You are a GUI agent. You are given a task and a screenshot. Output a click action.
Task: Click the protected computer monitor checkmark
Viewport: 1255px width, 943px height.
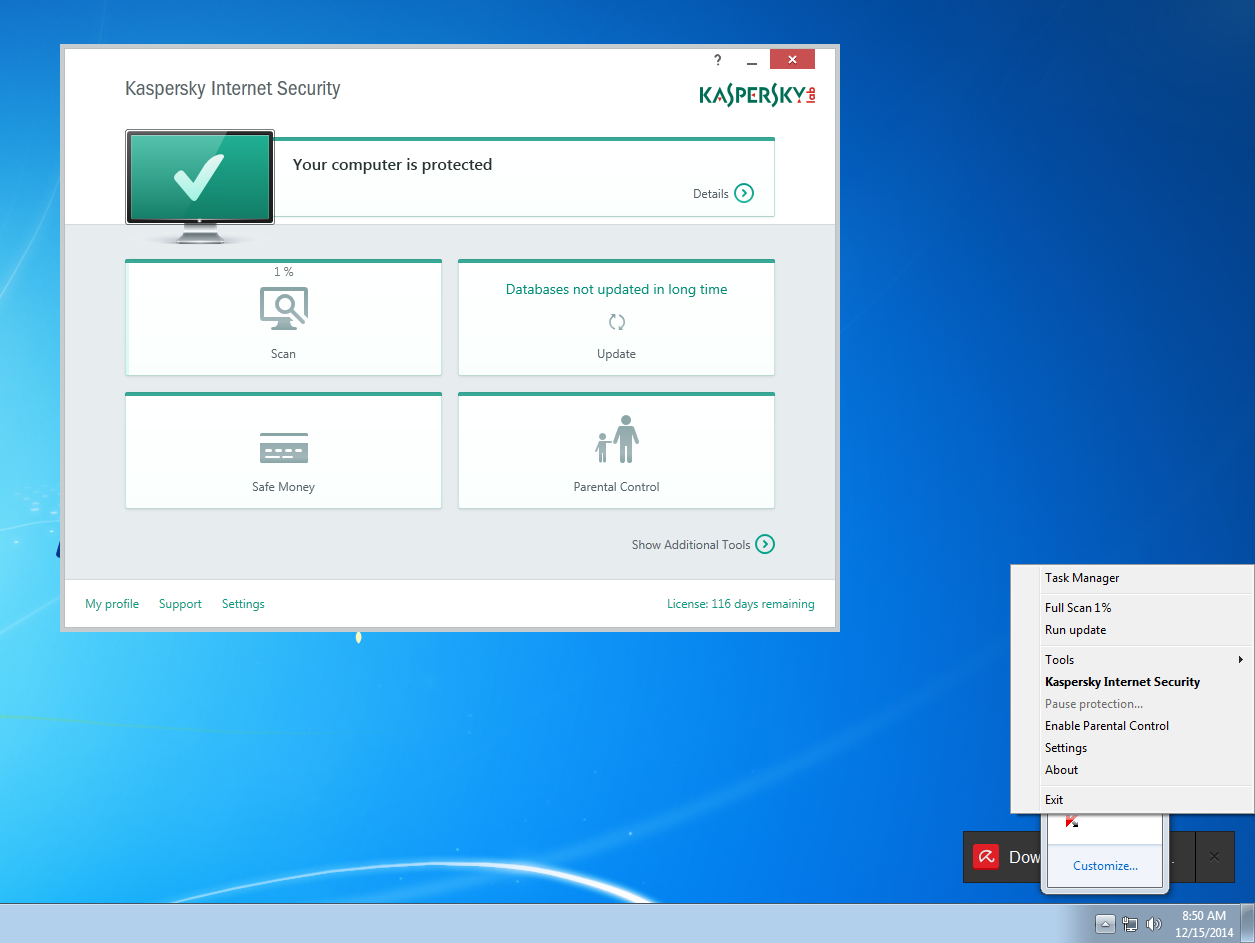(x=200, y=178)
